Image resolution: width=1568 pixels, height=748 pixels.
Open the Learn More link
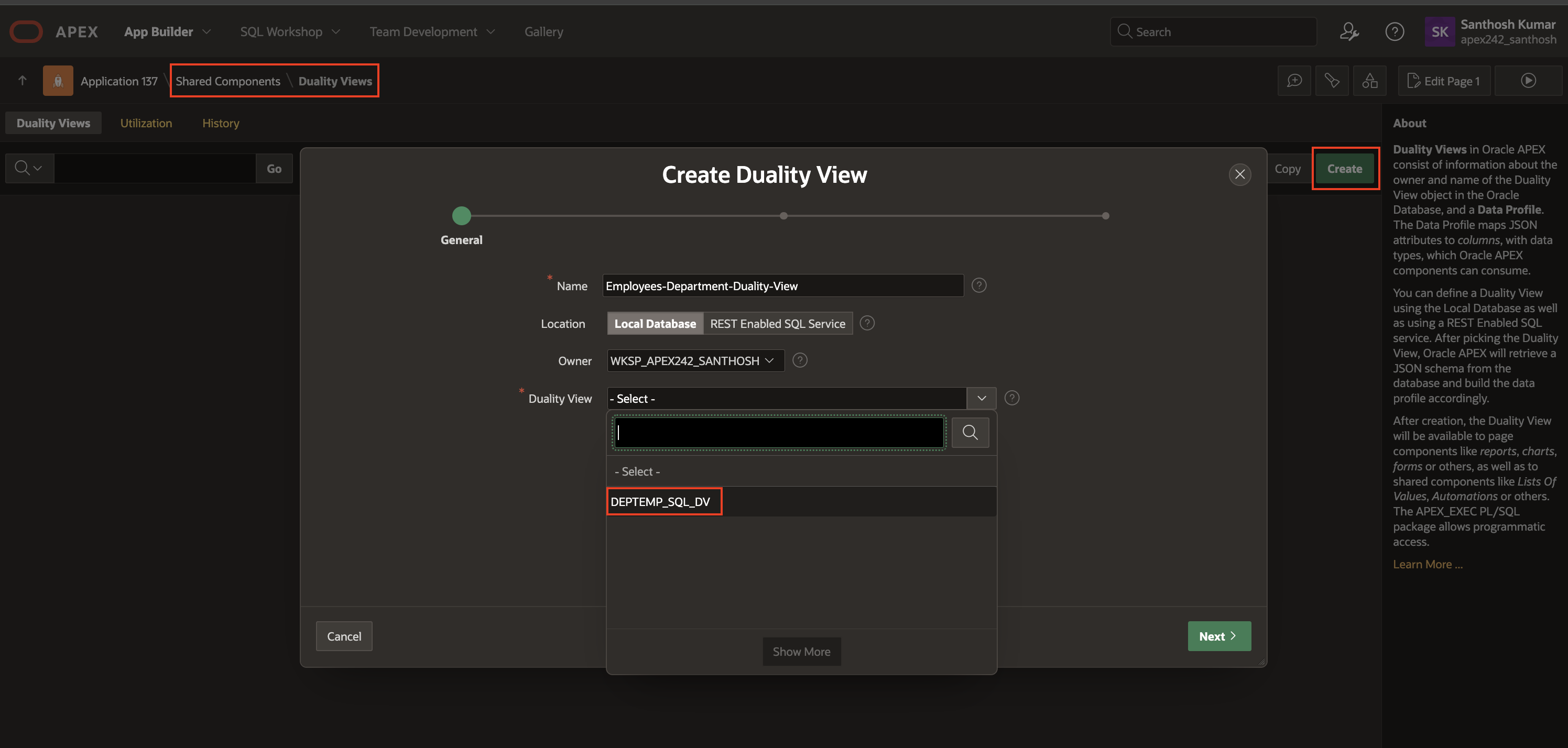pyautogui.click(x=1428, y=564)
